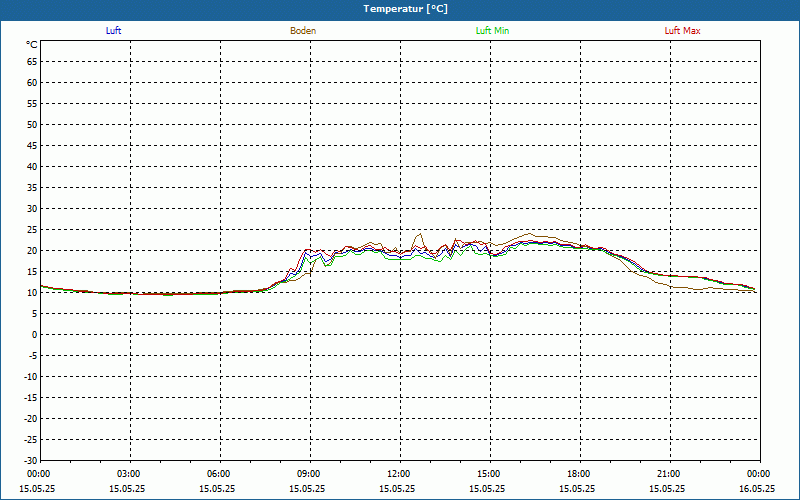The image size is (800, 500).
Task: Click the -15 value on the y-axis
Action: point(31,397)
